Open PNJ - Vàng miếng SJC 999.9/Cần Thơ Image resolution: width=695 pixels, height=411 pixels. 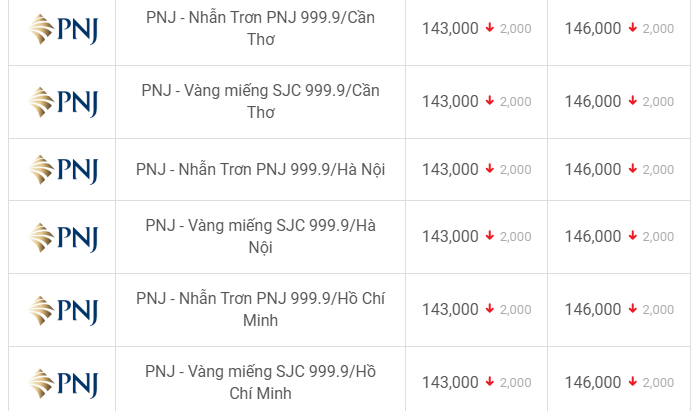(261, 102)
